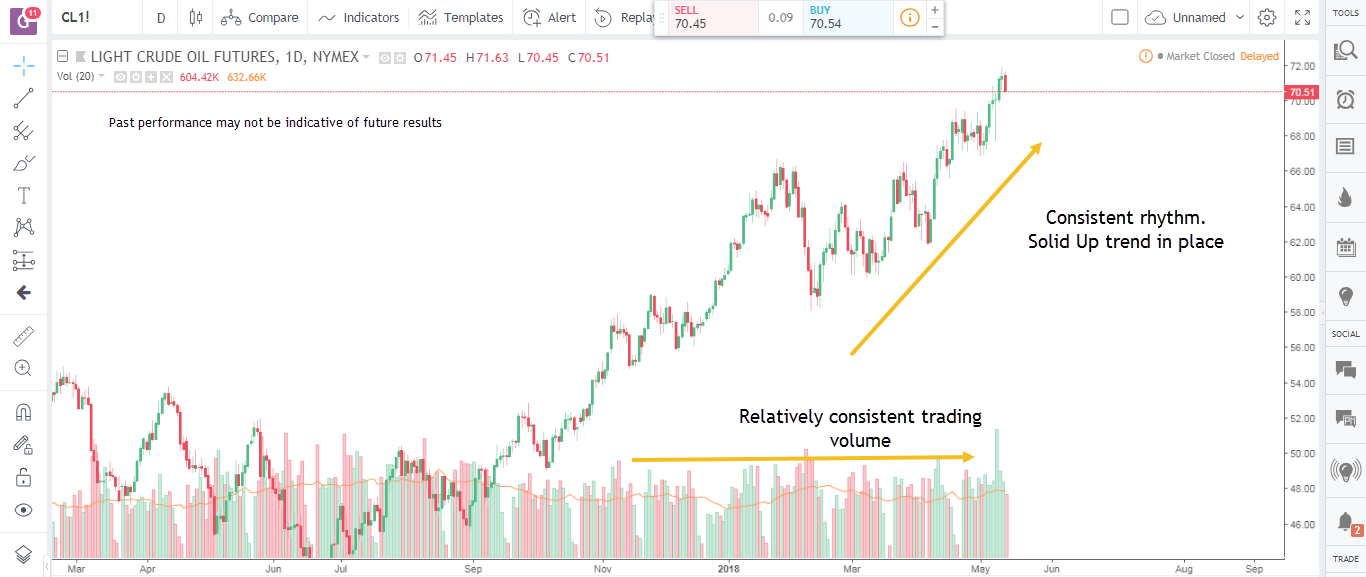The height and width of the screenshot is (577, 1366).
Task: Open the Templates menu
Action: [x=460, y=17]
